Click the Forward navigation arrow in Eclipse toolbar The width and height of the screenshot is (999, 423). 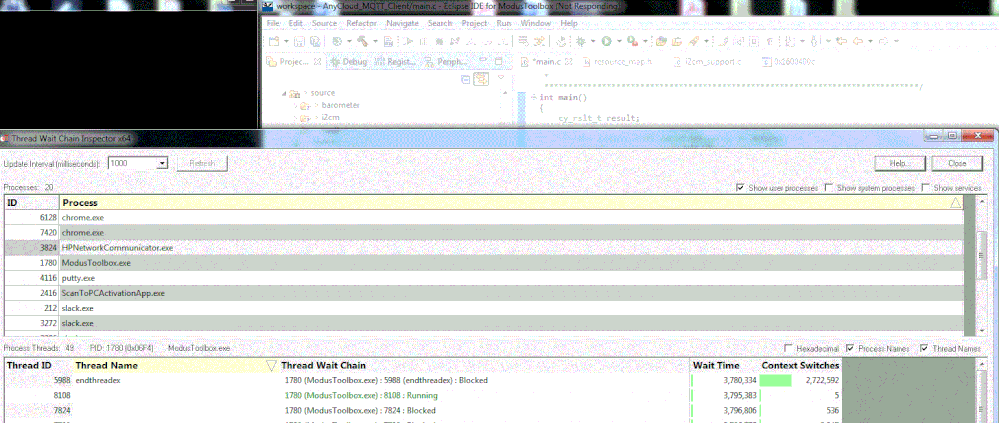click(883, 41)
